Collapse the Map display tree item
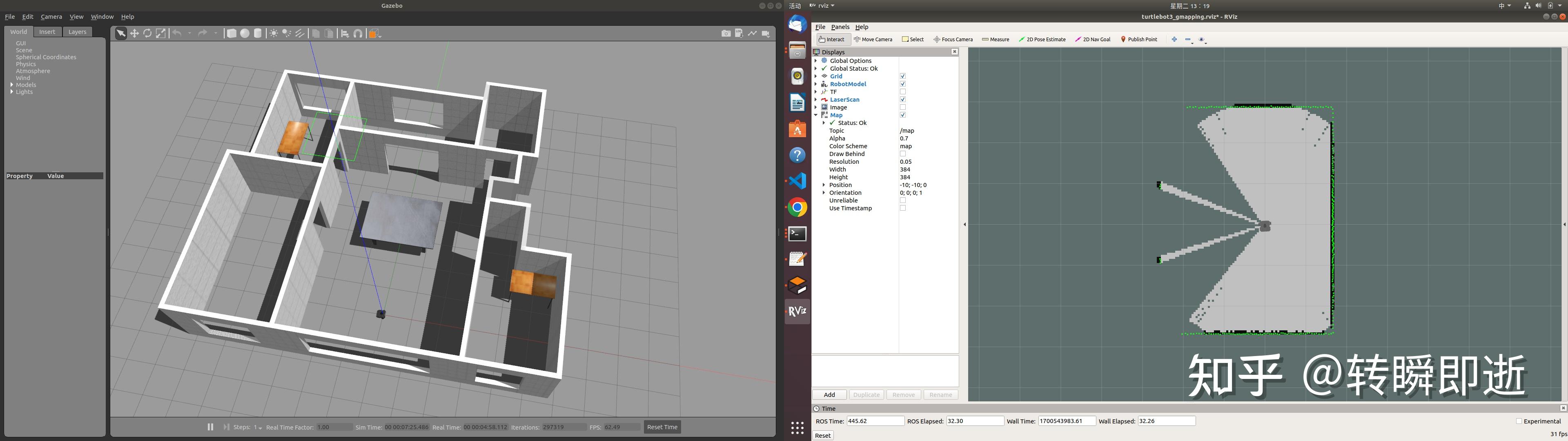Image resolution: width=1568 pixels, height=441 pixels. tap(816, 115)
